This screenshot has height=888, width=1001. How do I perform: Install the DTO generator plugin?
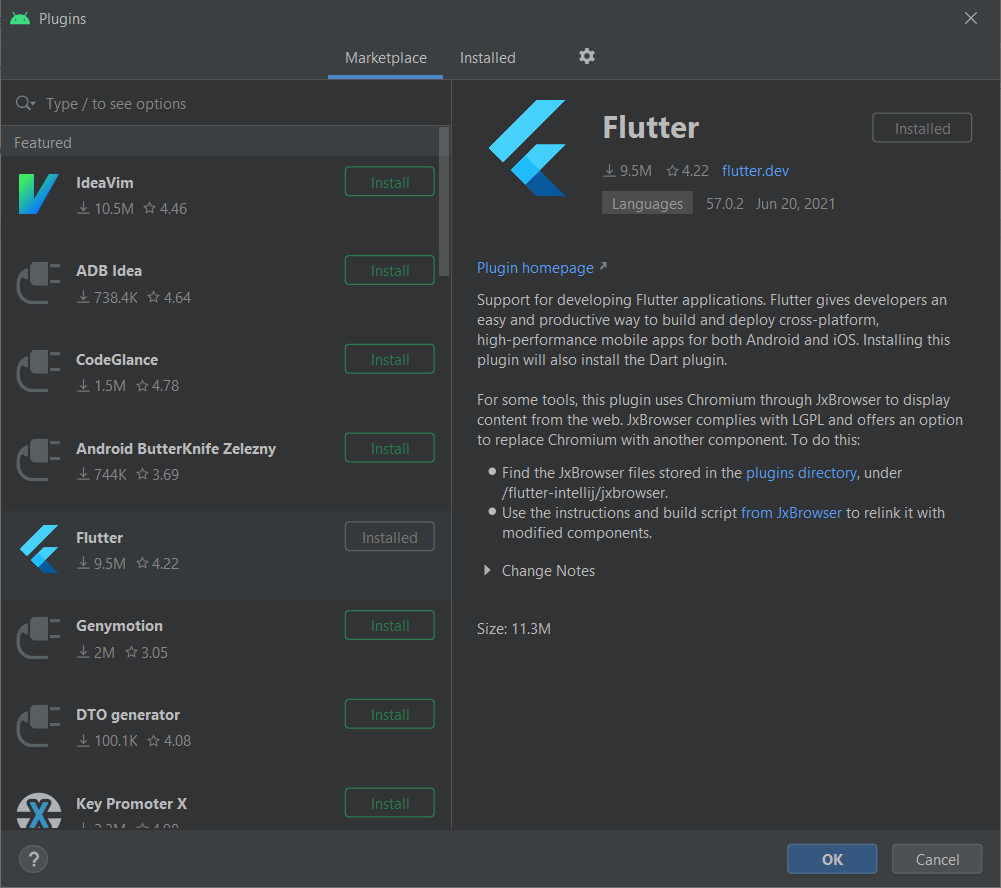click(389, 714)
